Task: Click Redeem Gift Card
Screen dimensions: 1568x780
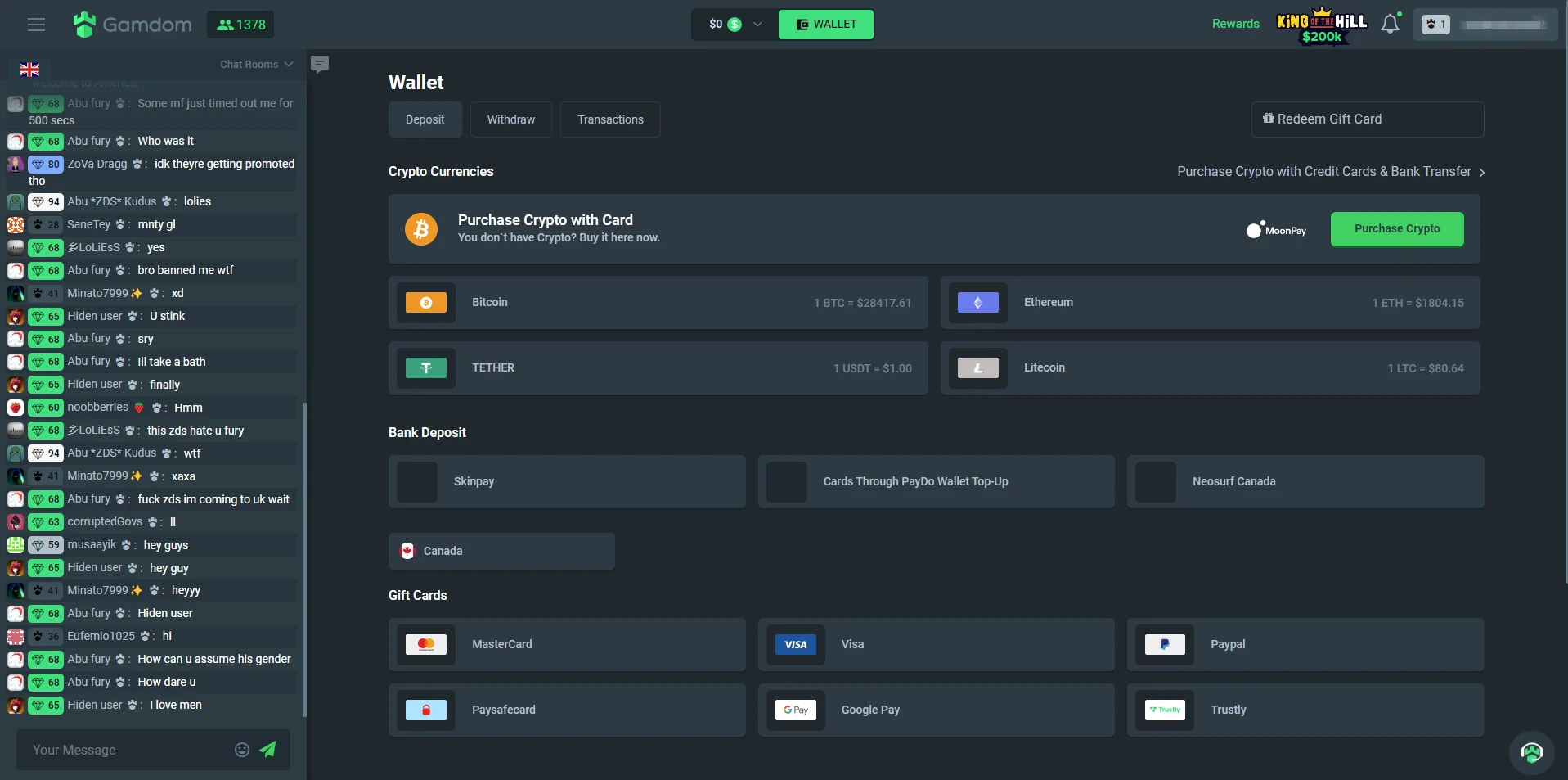Action: pos(1367,119)
